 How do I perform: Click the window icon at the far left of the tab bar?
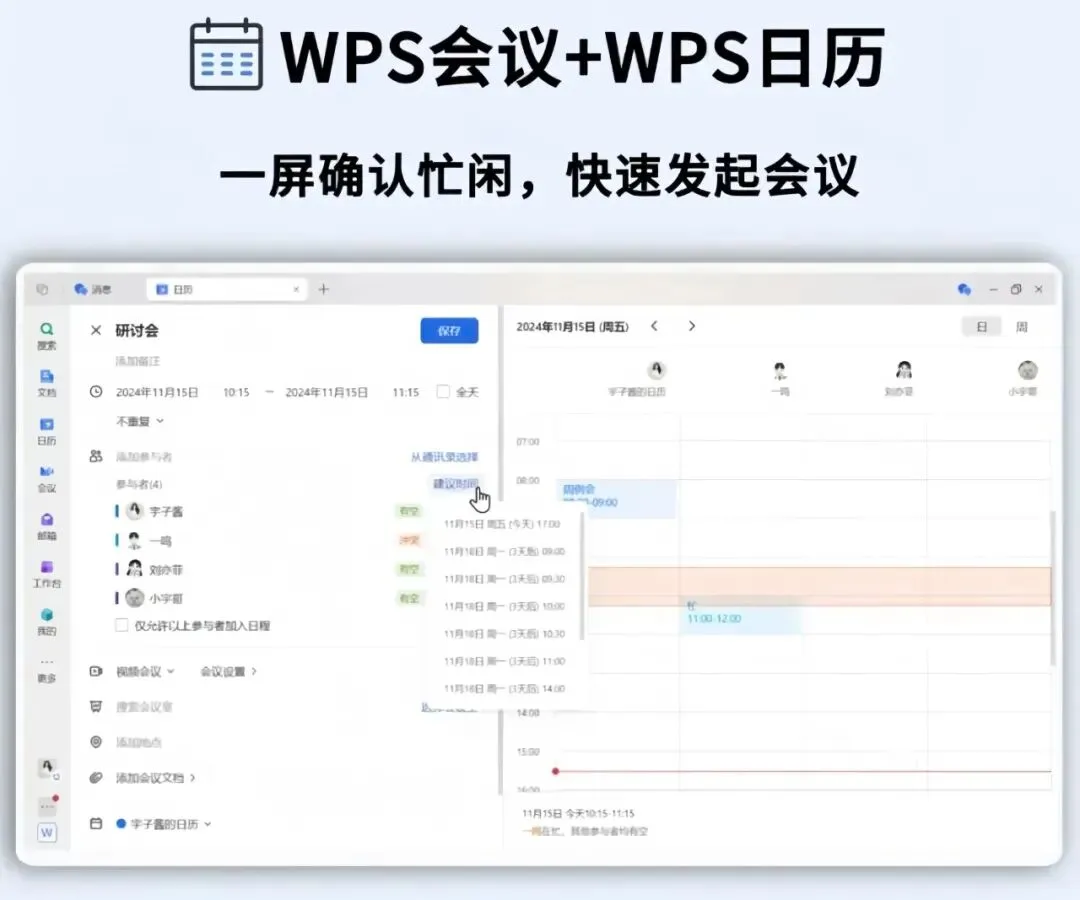[42, 289]
